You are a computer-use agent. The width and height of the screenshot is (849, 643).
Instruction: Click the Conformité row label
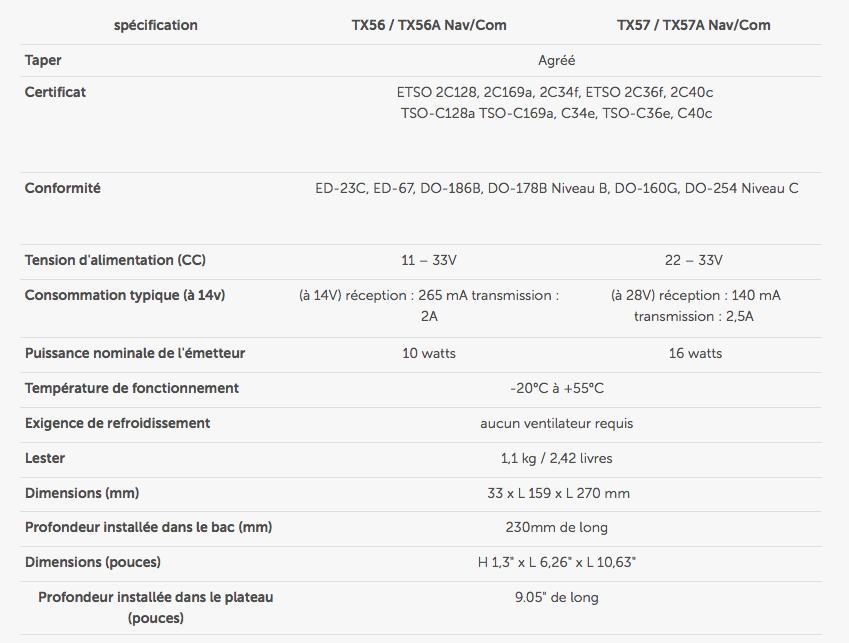point(63,188)
